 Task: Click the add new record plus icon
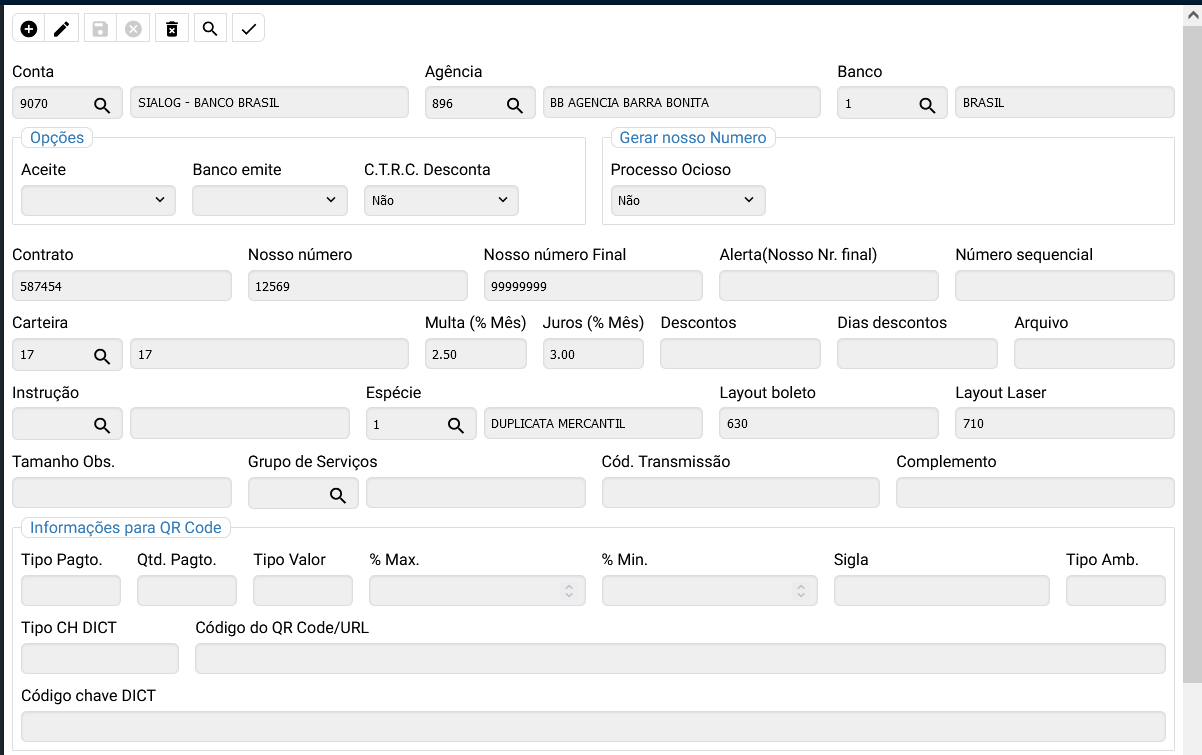[x=29, y=29]
